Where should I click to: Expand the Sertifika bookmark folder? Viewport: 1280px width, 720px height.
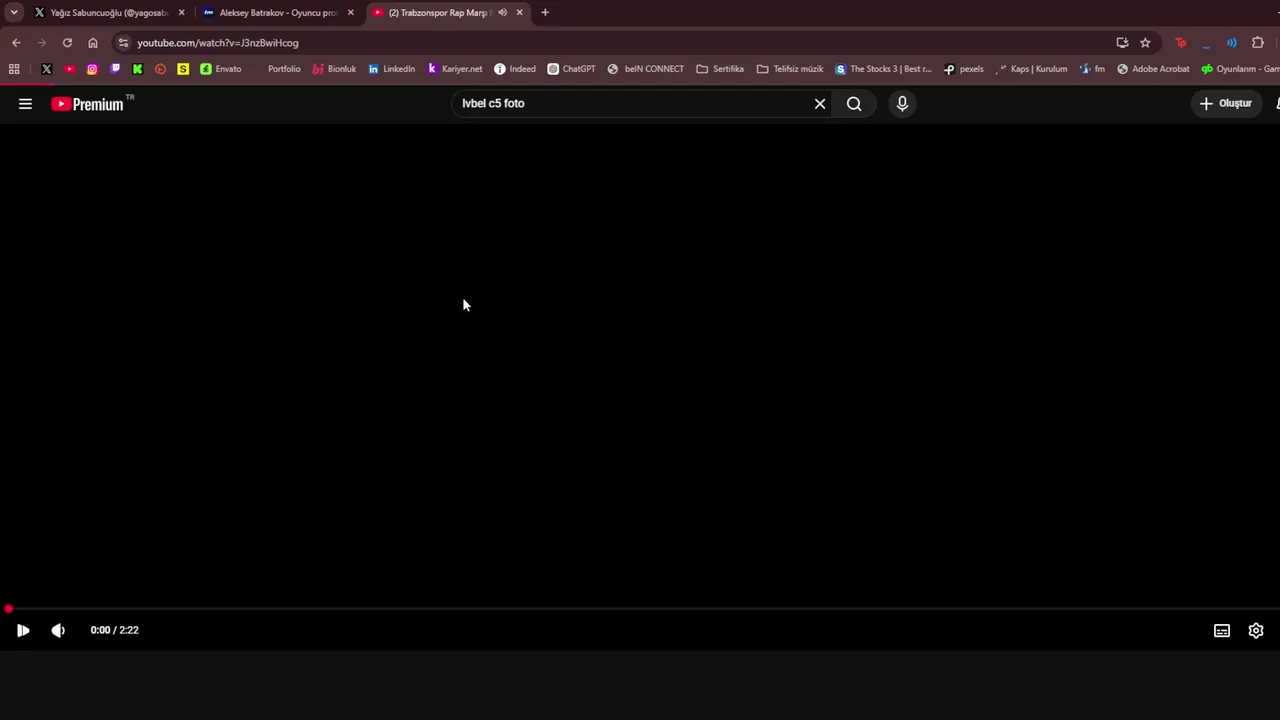[x=720, y=69]
